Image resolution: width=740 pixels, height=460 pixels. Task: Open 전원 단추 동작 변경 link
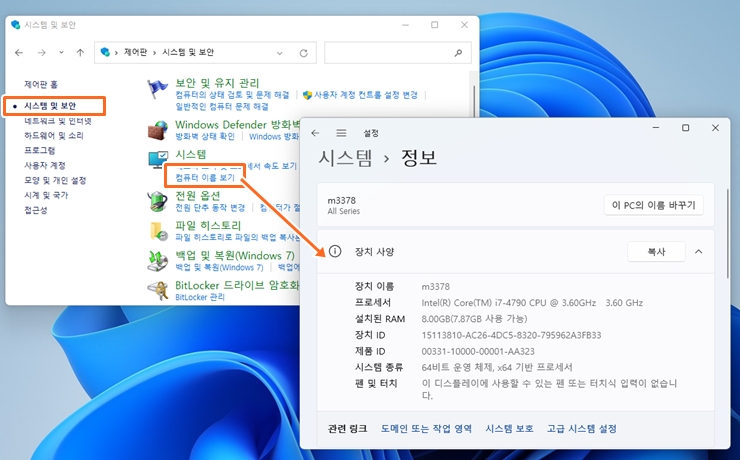[x=210, y=208]
